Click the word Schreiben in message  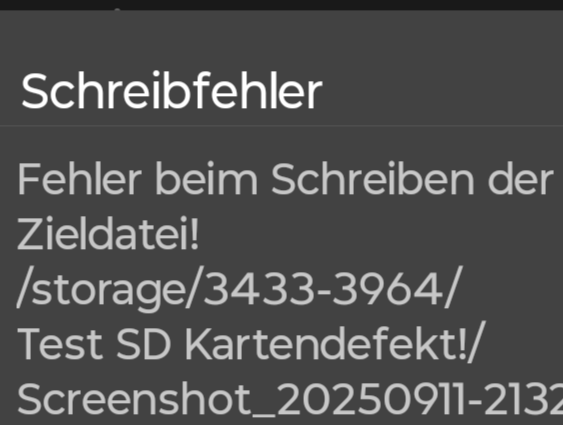point(373,178)
